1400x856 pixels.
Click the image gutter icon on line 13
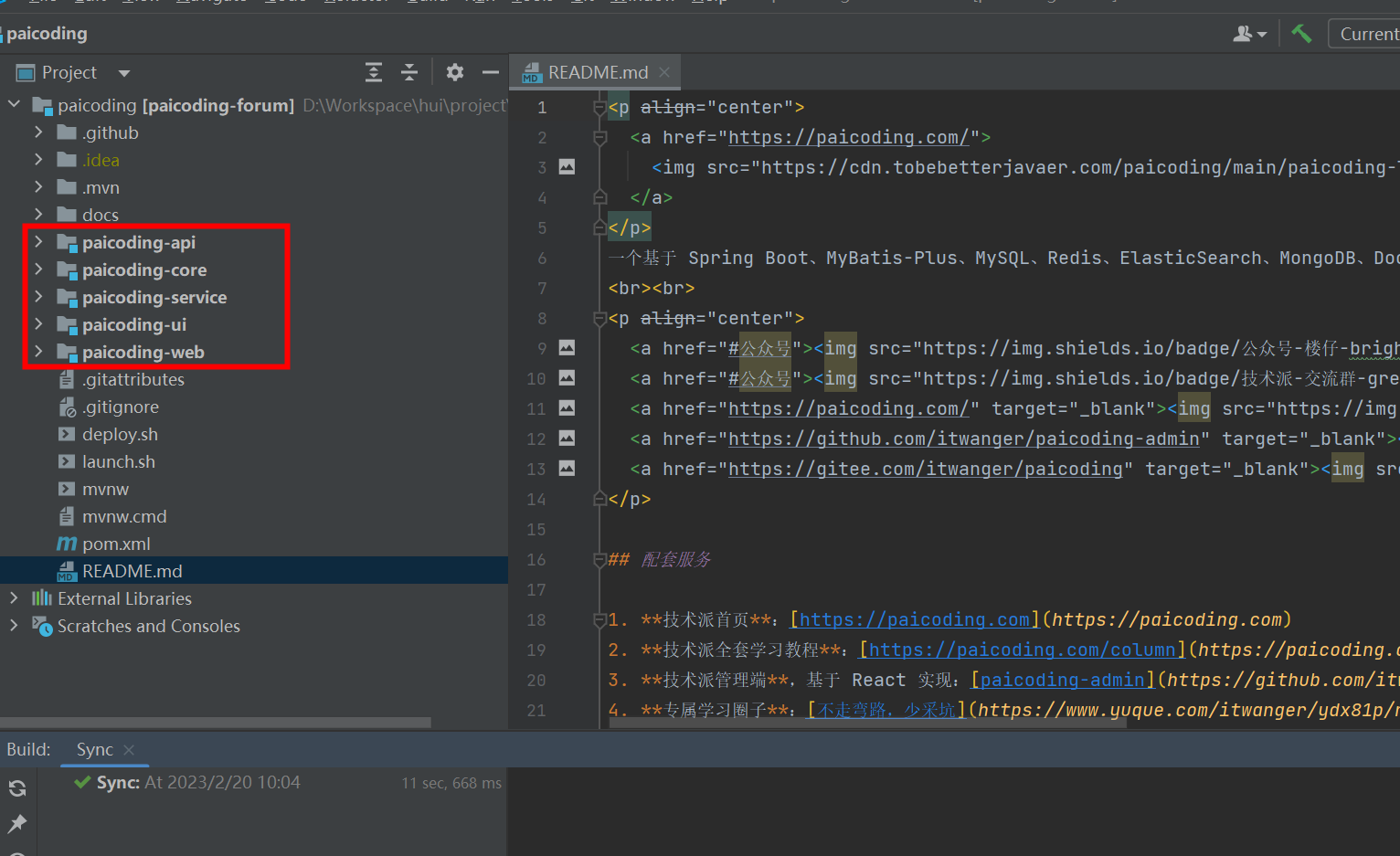coord(567,469)
